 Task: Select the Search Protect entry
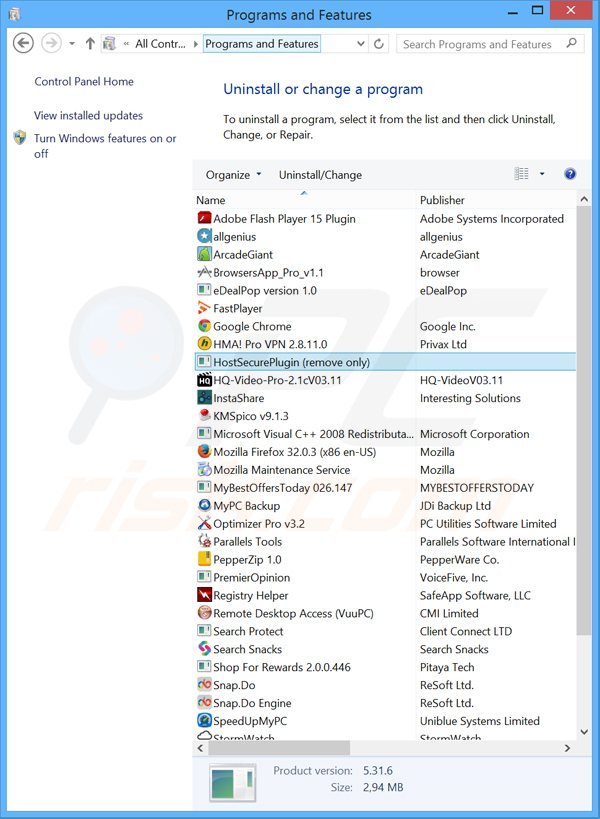click(385, 631)
